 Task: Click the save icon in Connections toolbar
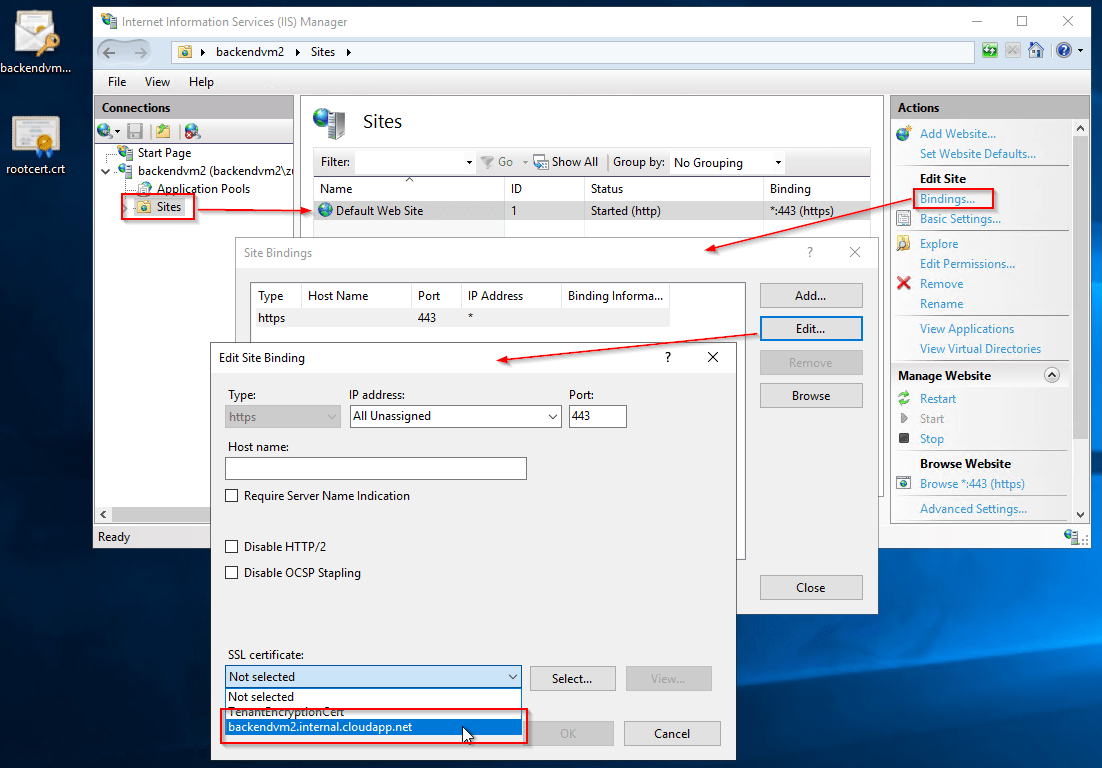pyautogui.click(x=135, y=131)
